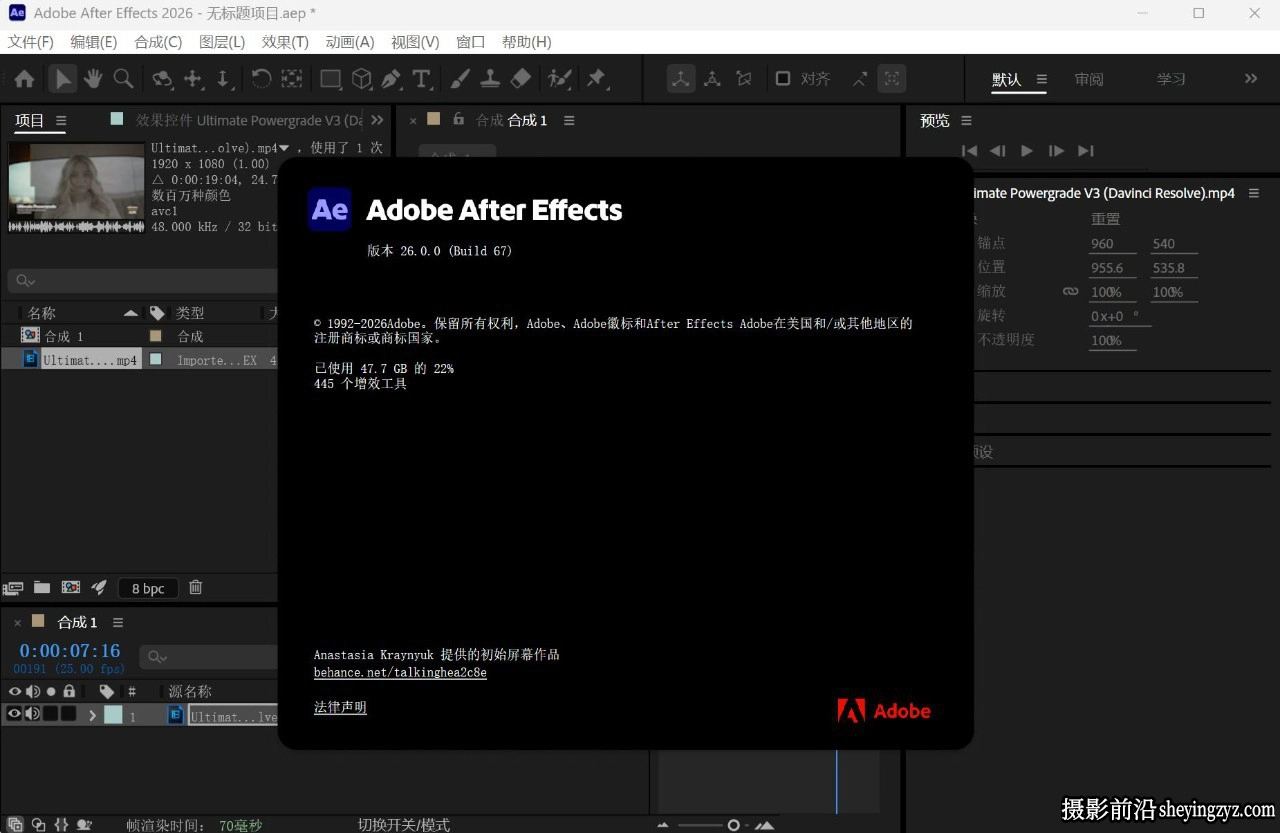The height and width of the screenshot is (833, 1280).
Task: Select the Type (T) tool
Action: click(x=422, y=79)
